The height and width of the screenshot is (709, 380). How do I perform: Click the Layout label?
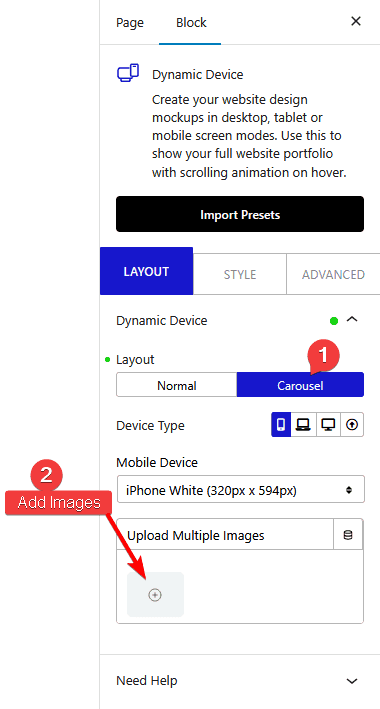click(135, 360)
